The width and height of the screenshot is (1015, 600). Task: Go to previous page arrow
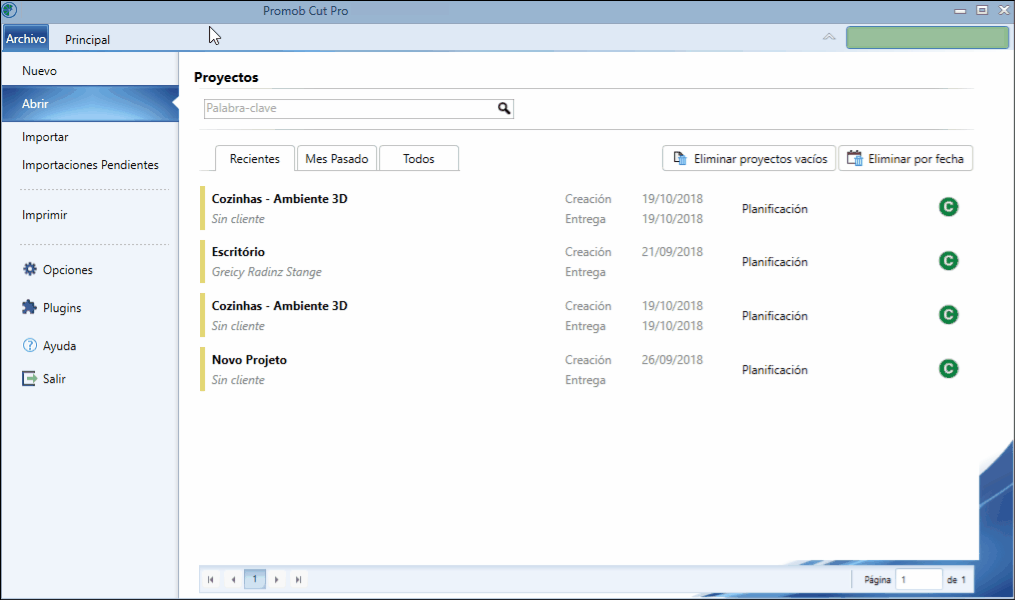233,579
